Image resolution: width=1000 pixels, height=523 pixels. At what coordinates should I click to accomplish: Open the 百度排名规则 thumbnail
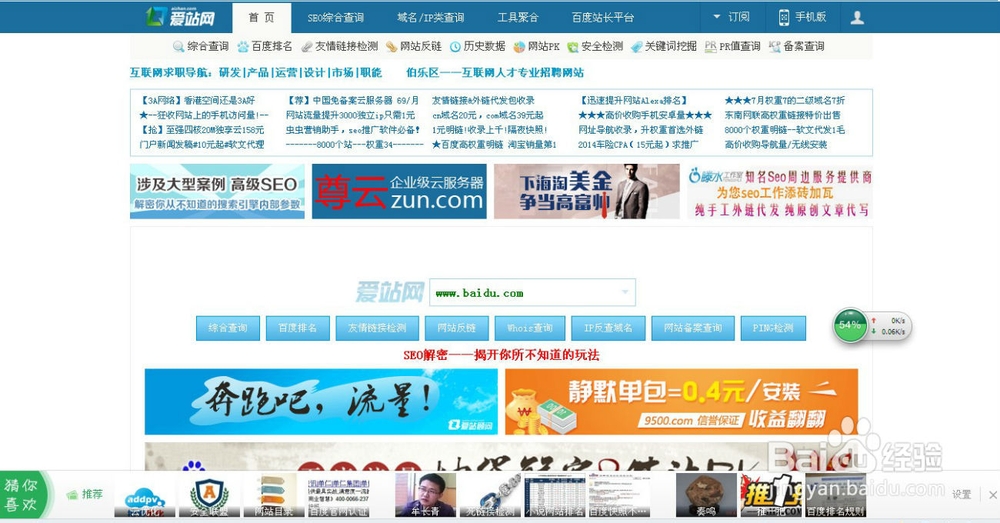pos(835,495)
